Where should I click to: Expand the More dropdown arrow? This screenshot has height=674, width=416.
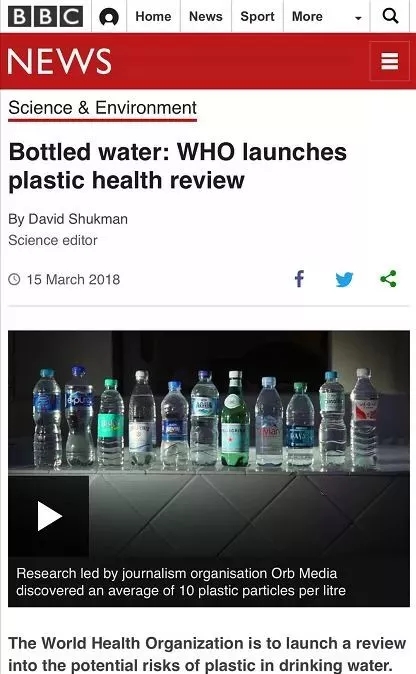pos(358,18)
